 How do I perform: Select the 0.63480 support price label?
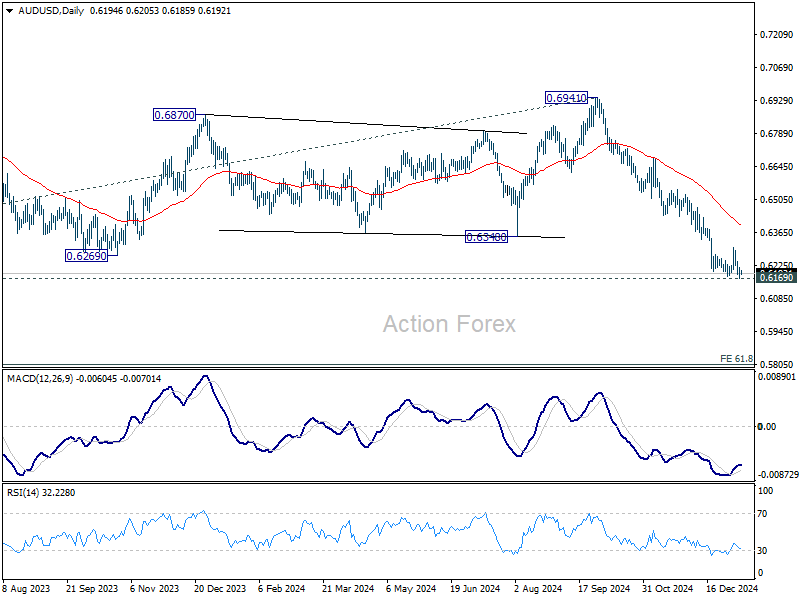(487, 237)
